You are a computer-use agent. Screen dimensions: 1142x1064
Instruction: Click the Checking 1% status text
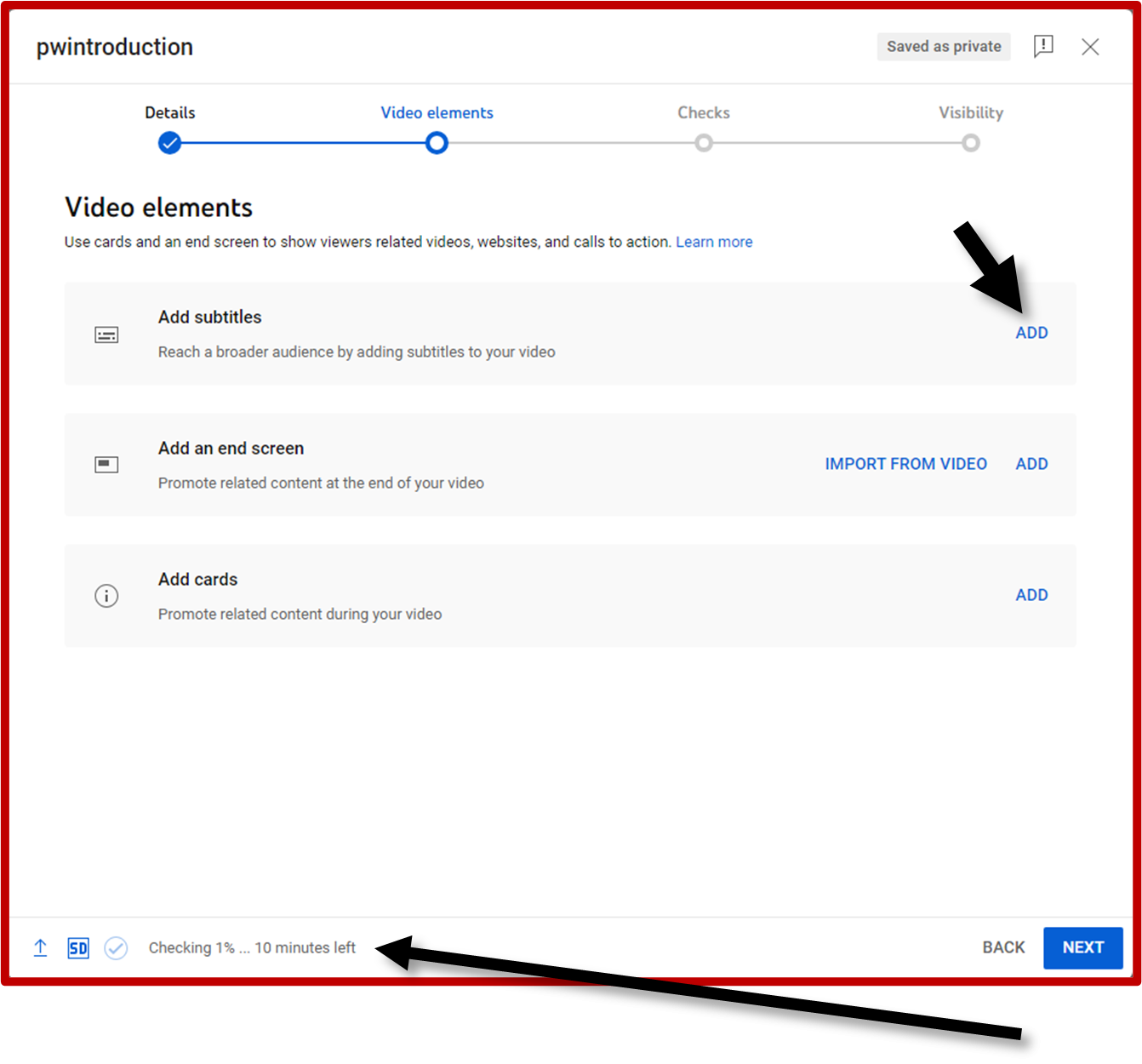point(252,947)
